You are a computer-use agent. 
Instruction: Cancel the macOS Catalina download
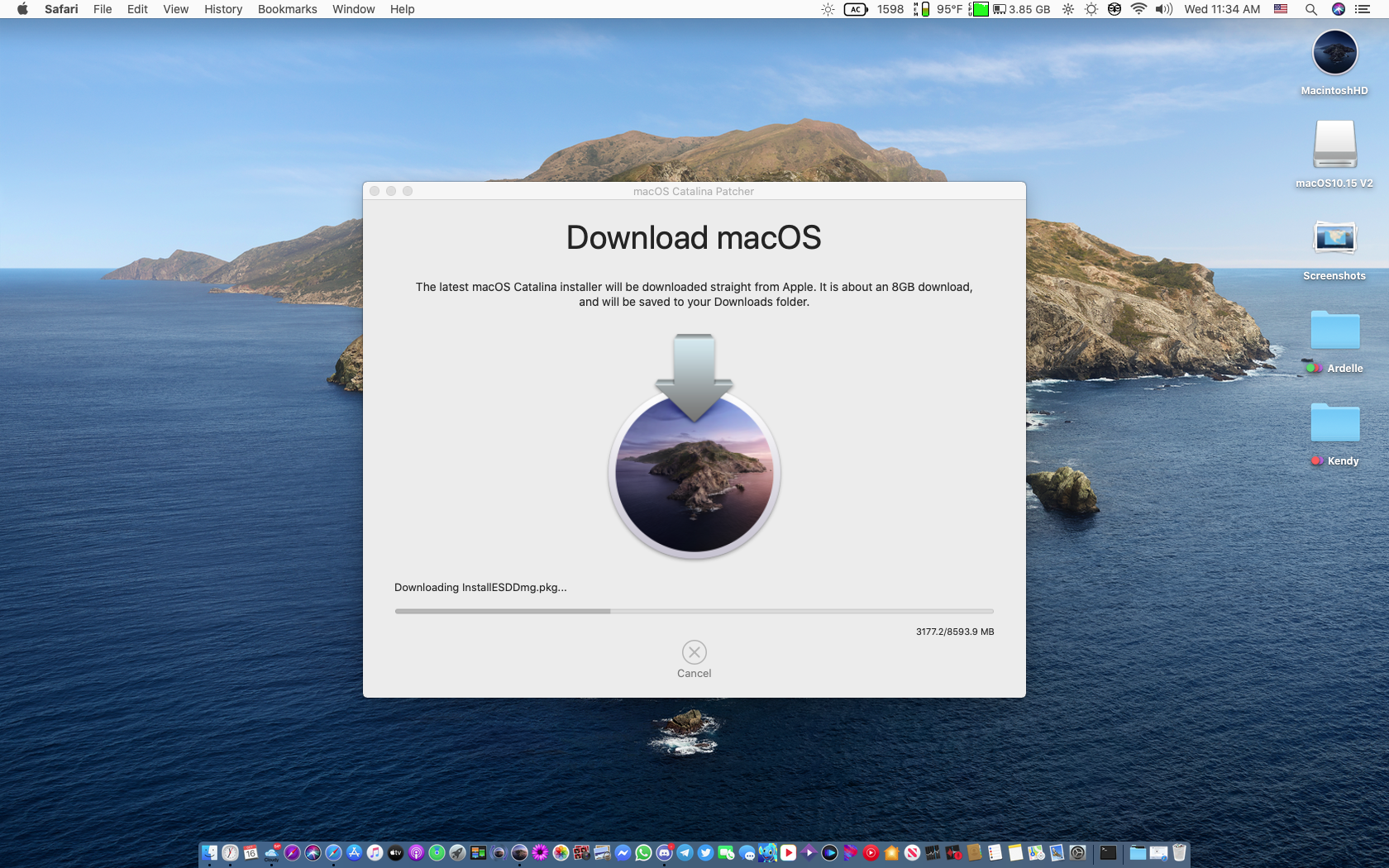click(x=694, y=659)
